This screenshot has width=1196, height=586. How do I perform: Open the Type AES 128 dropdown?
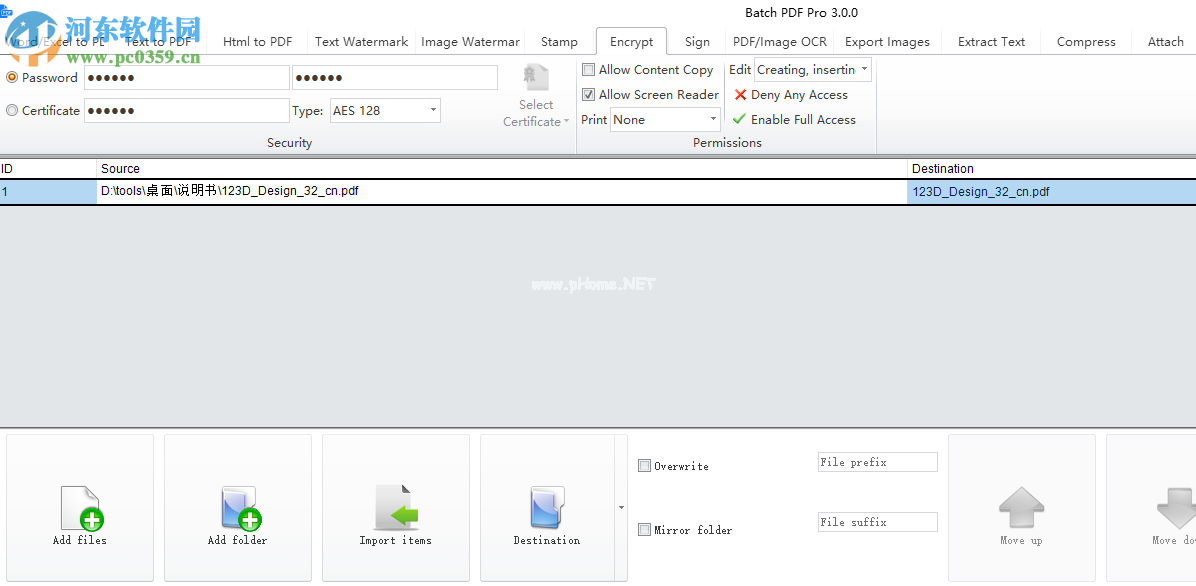click(x=385, y=111)
